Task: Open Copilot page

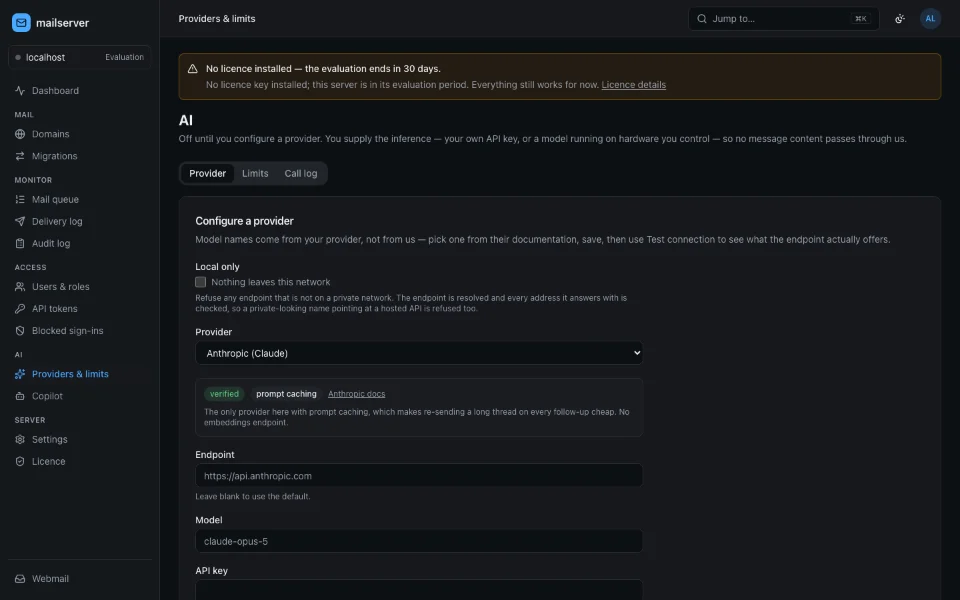Action: (x=80, y=396)
